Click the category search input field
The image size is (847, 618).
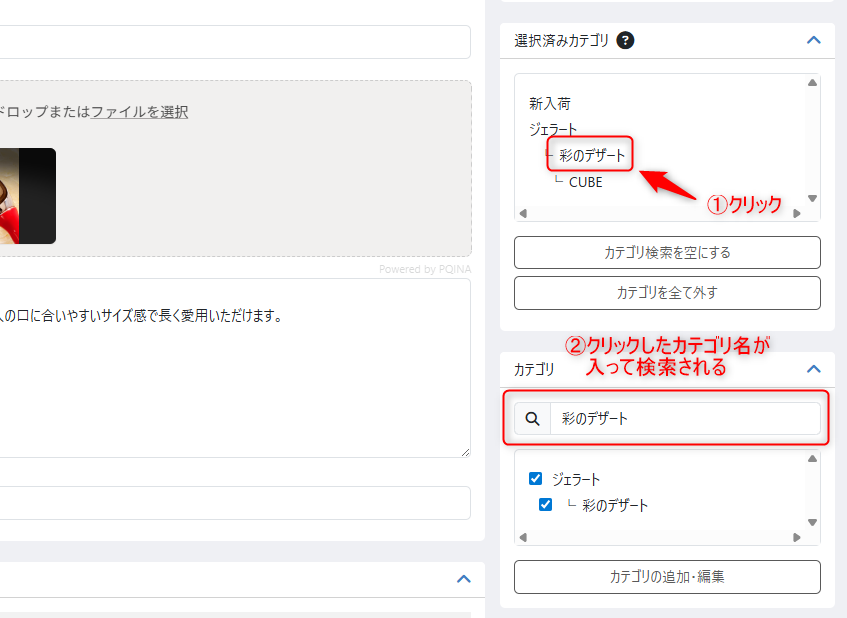tap(684, 419)
